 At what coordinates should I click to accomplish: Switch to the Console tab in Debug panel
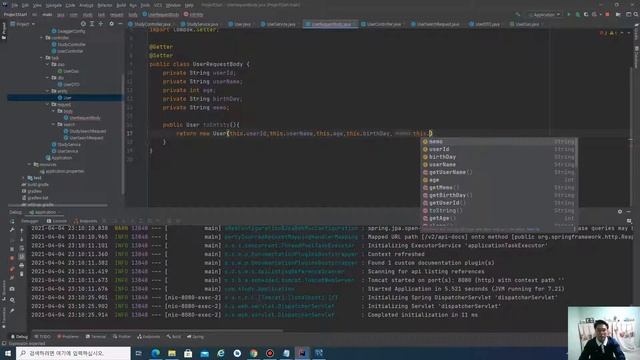tap(56, 221)
